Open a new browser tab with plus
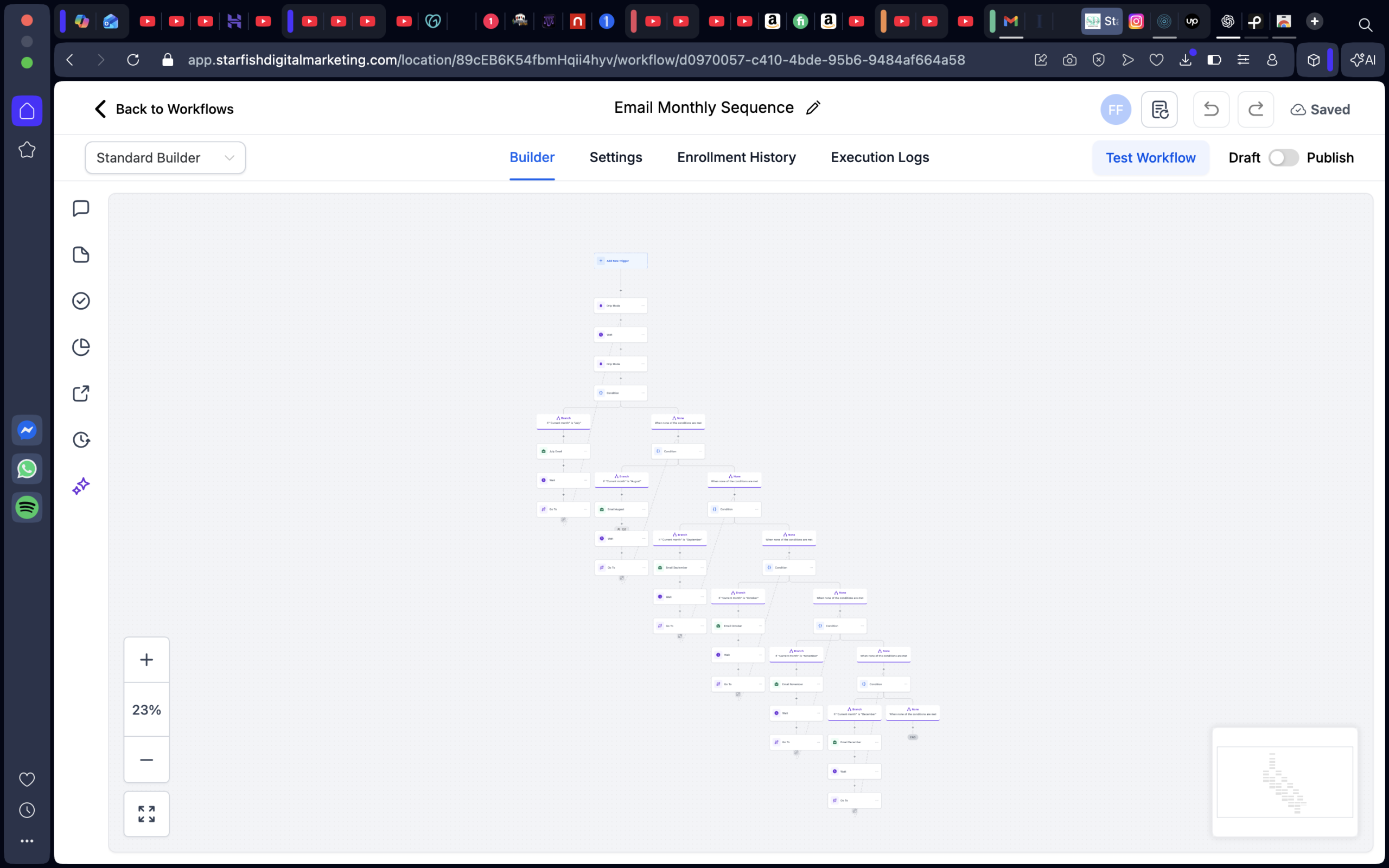Viewport: 1389px width, 868px height. [1314, 22]
